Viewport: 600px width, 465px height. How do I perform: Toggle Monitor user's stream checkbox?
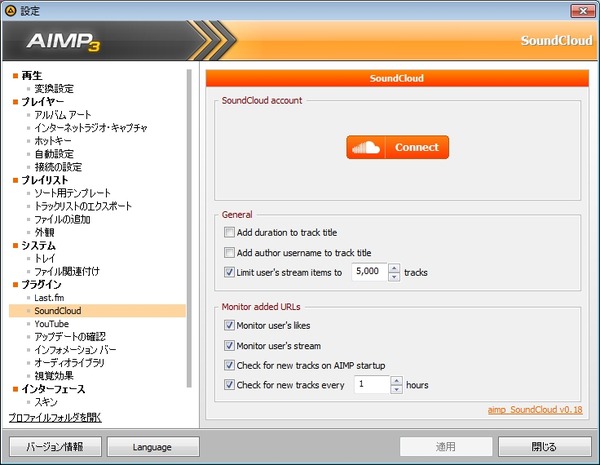[229, 346]
